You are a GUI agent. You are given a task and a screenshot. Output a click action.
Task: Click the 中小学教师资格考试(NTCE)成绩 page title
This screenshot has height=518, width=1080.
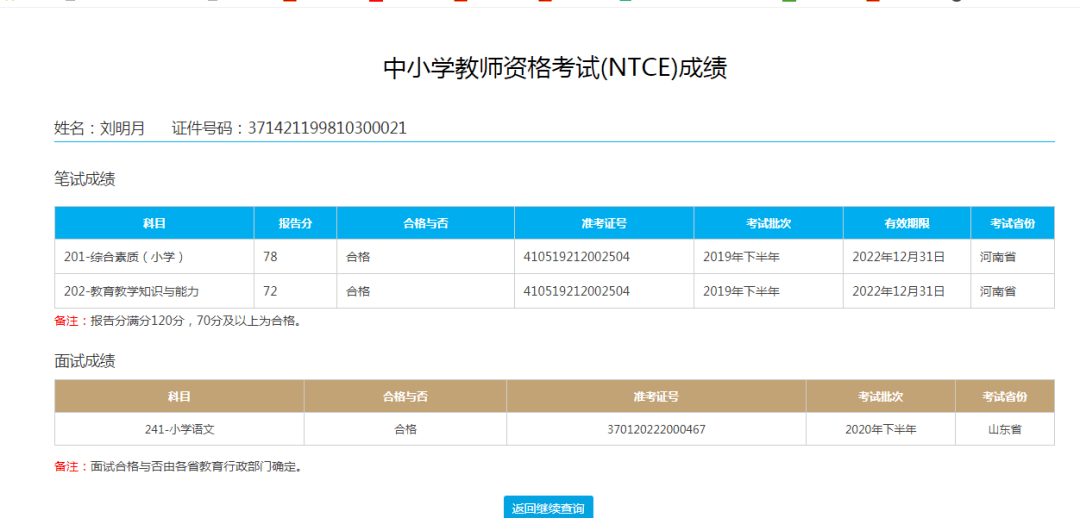click(x=555, y=69)
